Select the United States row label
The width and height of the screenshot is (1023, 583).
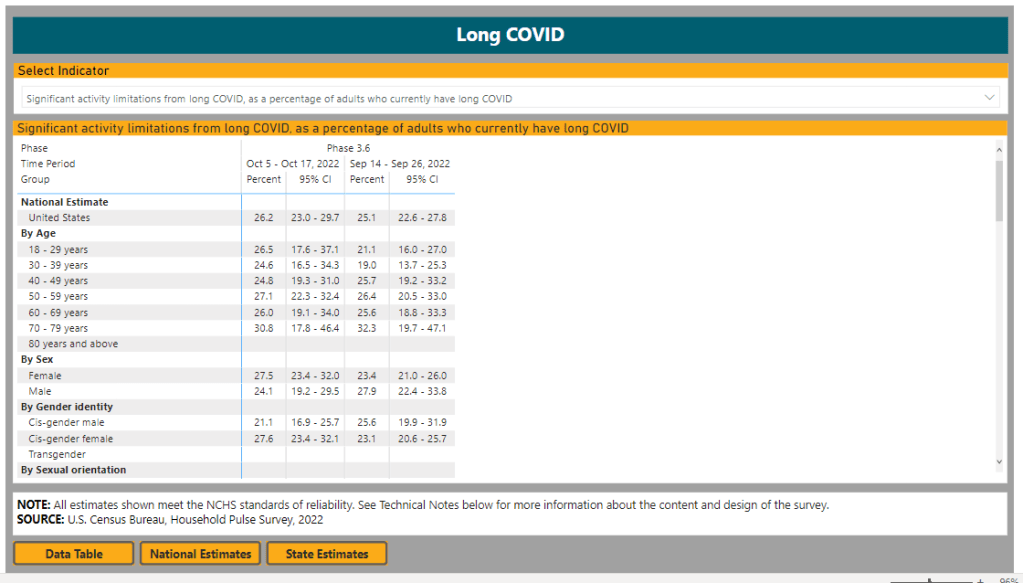point(59,217)
